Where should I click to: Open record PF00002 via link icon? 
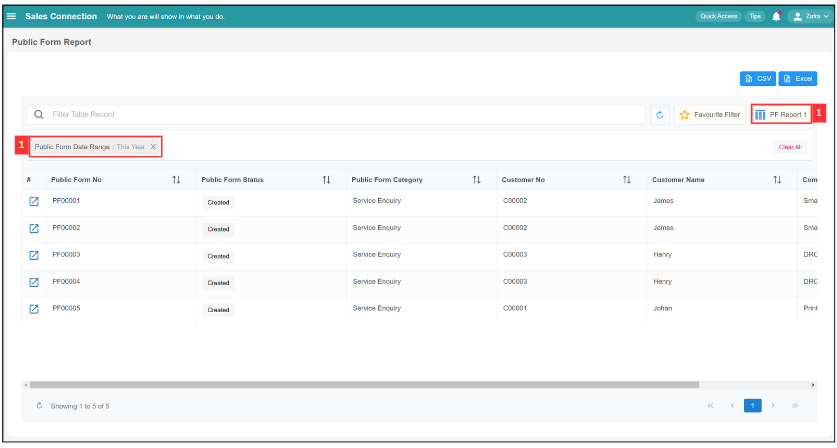pyautogui.click(x=34, y=228)
